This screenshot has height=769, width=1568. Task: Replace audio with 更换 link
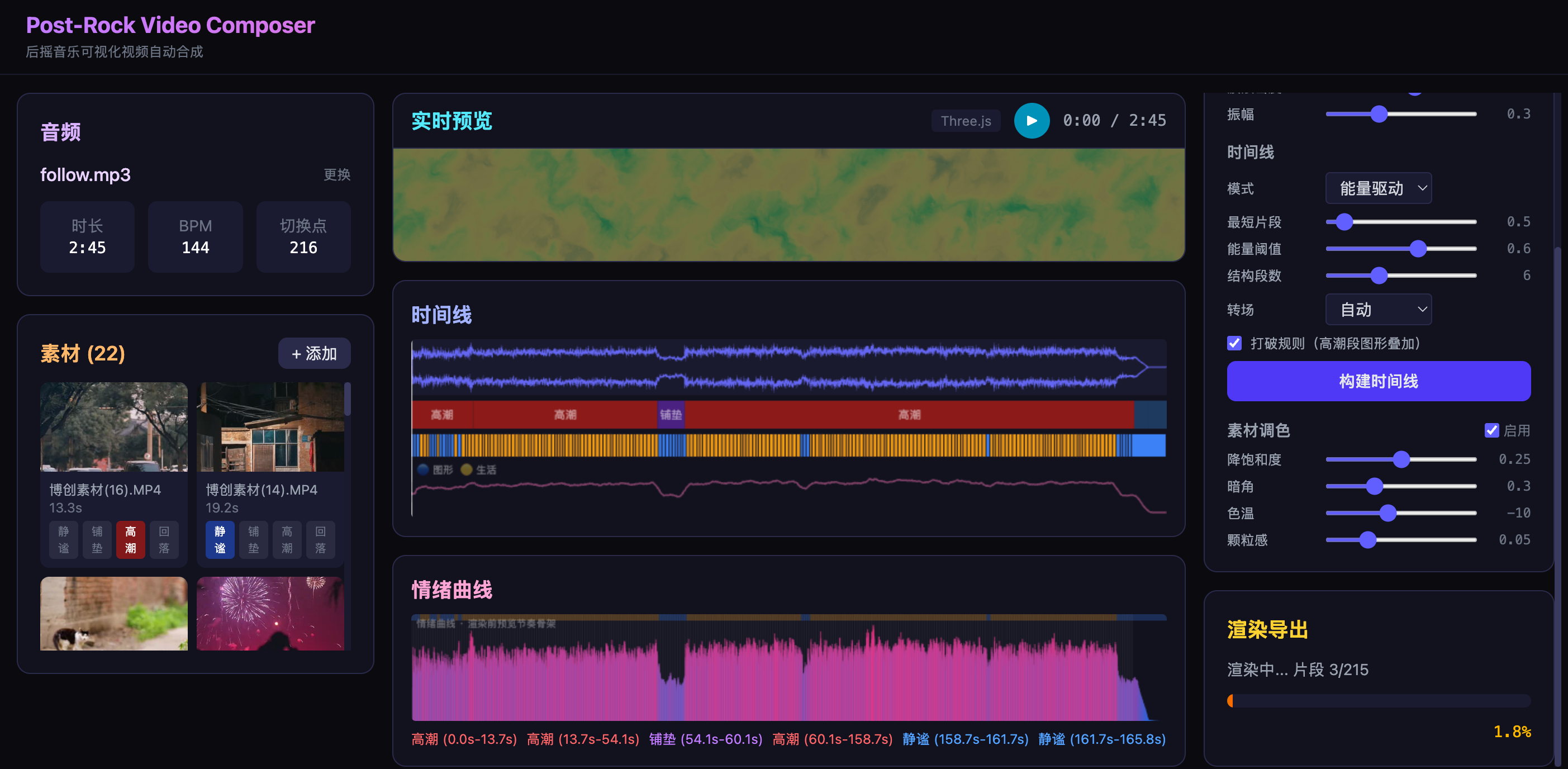tap(336, 175)
